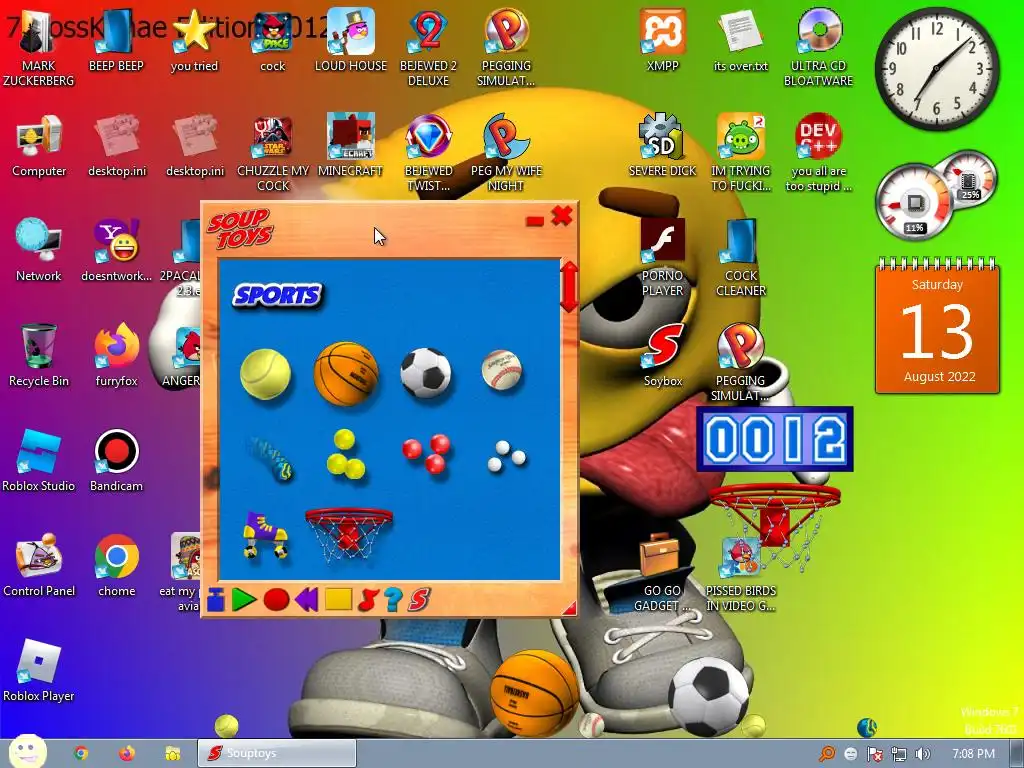
Task: Click the blue bottle icon in Soup Toys toolbar
Action: click(x=216, y=600)
